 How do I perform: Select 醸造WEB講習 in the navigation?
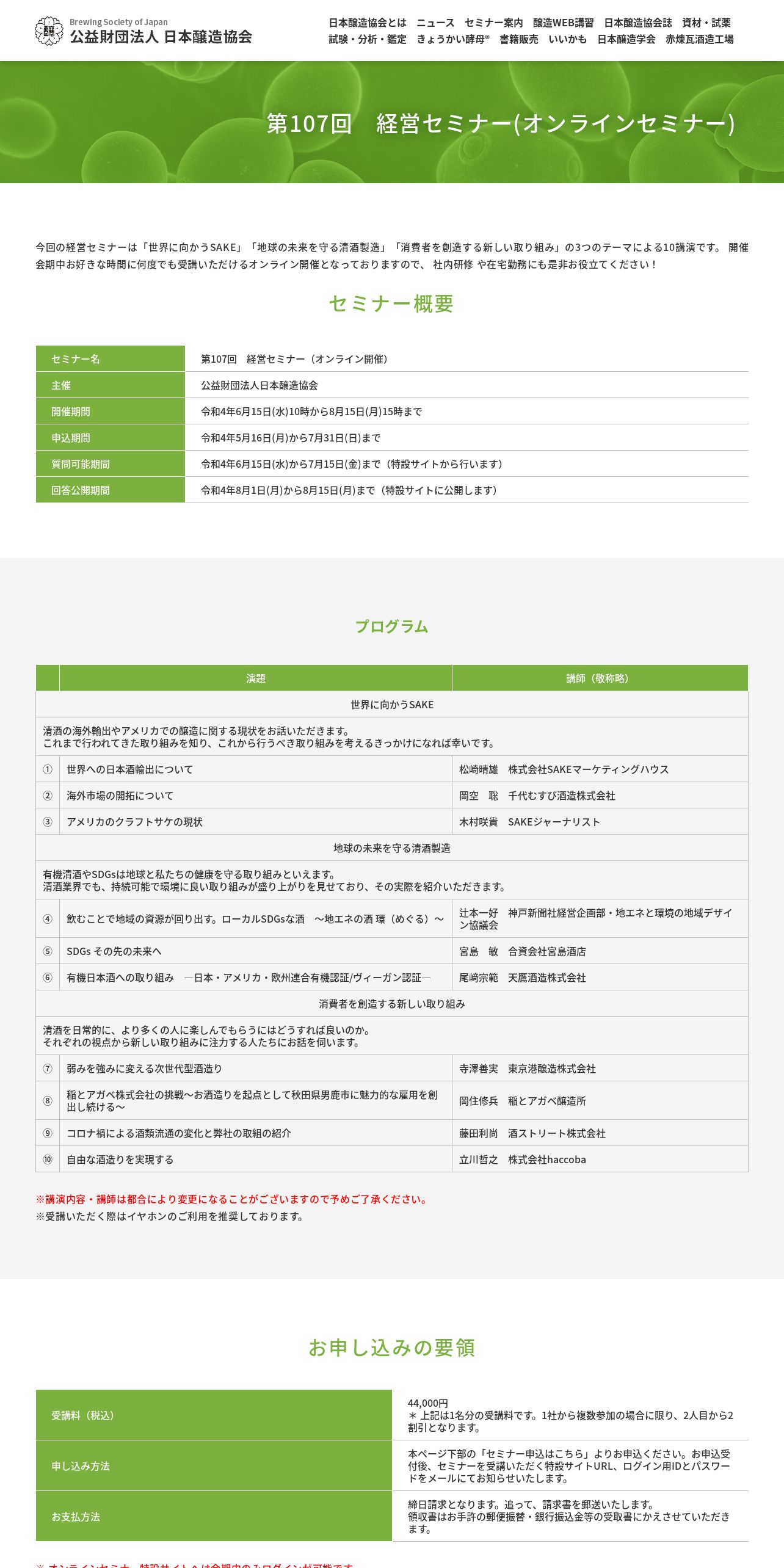[564, 23]
